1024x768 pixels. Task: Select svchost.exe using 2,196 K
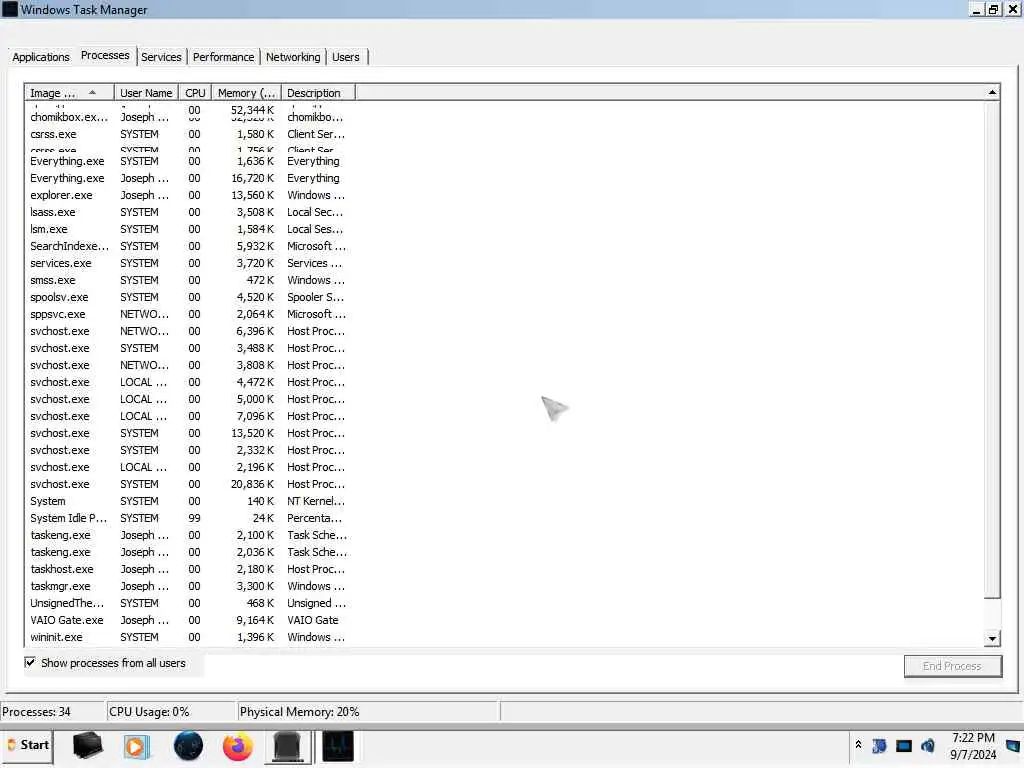[x=188, y=467]
